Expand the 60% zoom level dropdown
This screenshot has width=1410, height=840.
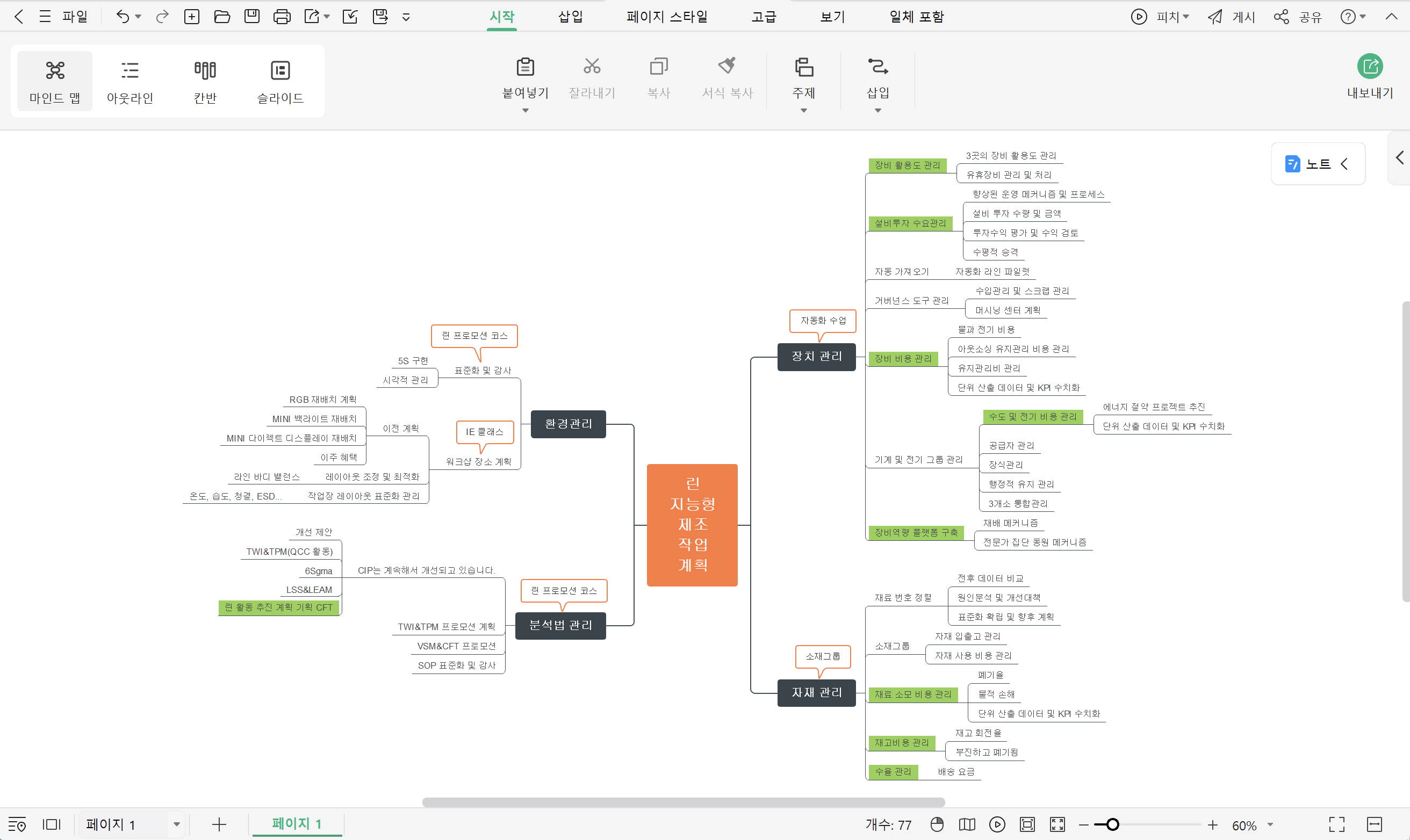(x=1270, y=825)
